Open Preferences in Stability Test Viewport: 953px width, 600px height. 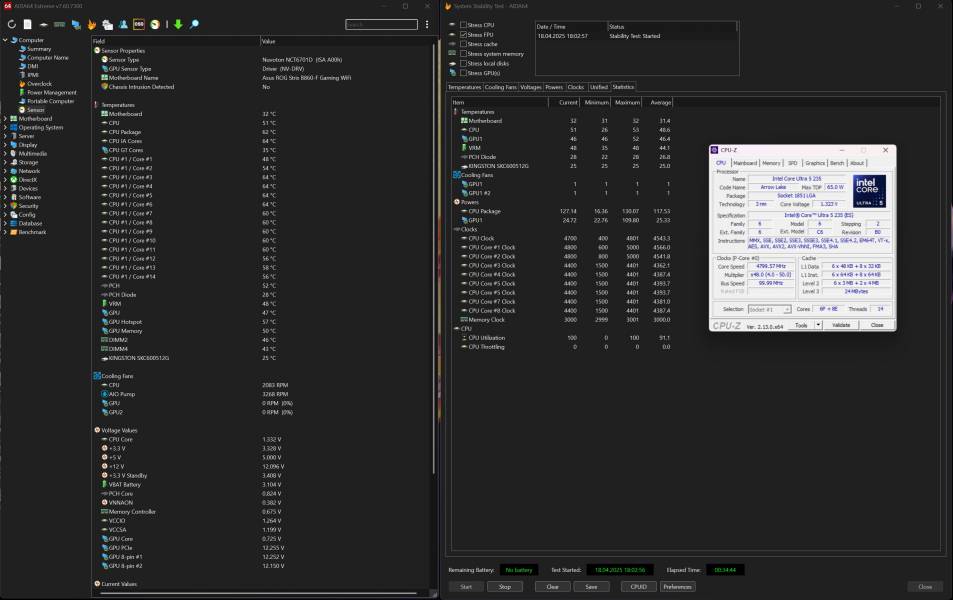(678, 587)
